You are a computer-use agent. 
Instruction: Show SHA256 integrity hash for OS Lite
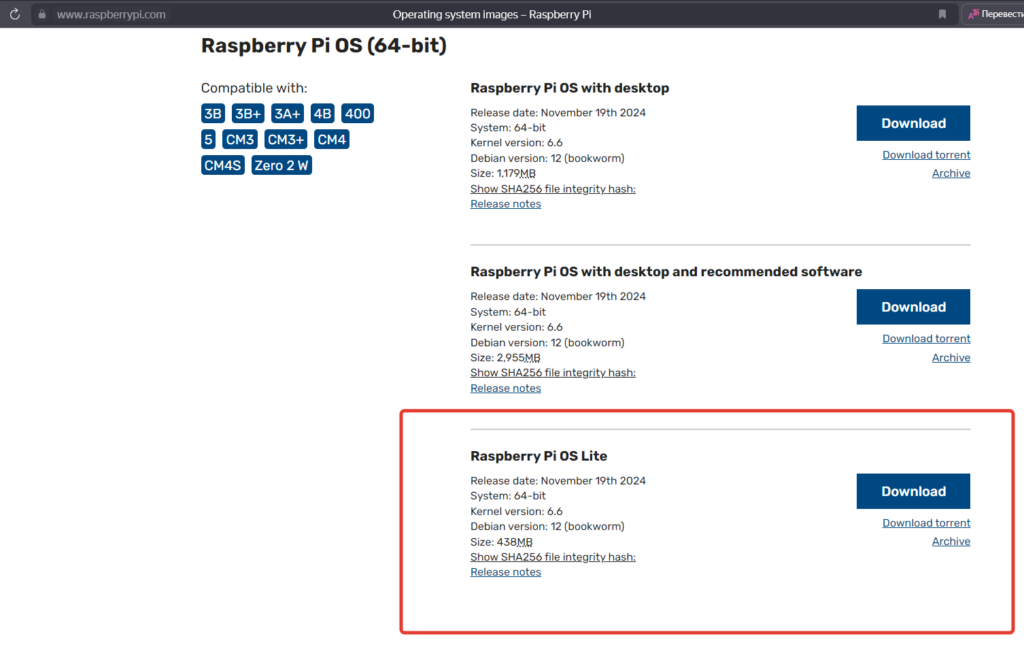coord(552,557)
